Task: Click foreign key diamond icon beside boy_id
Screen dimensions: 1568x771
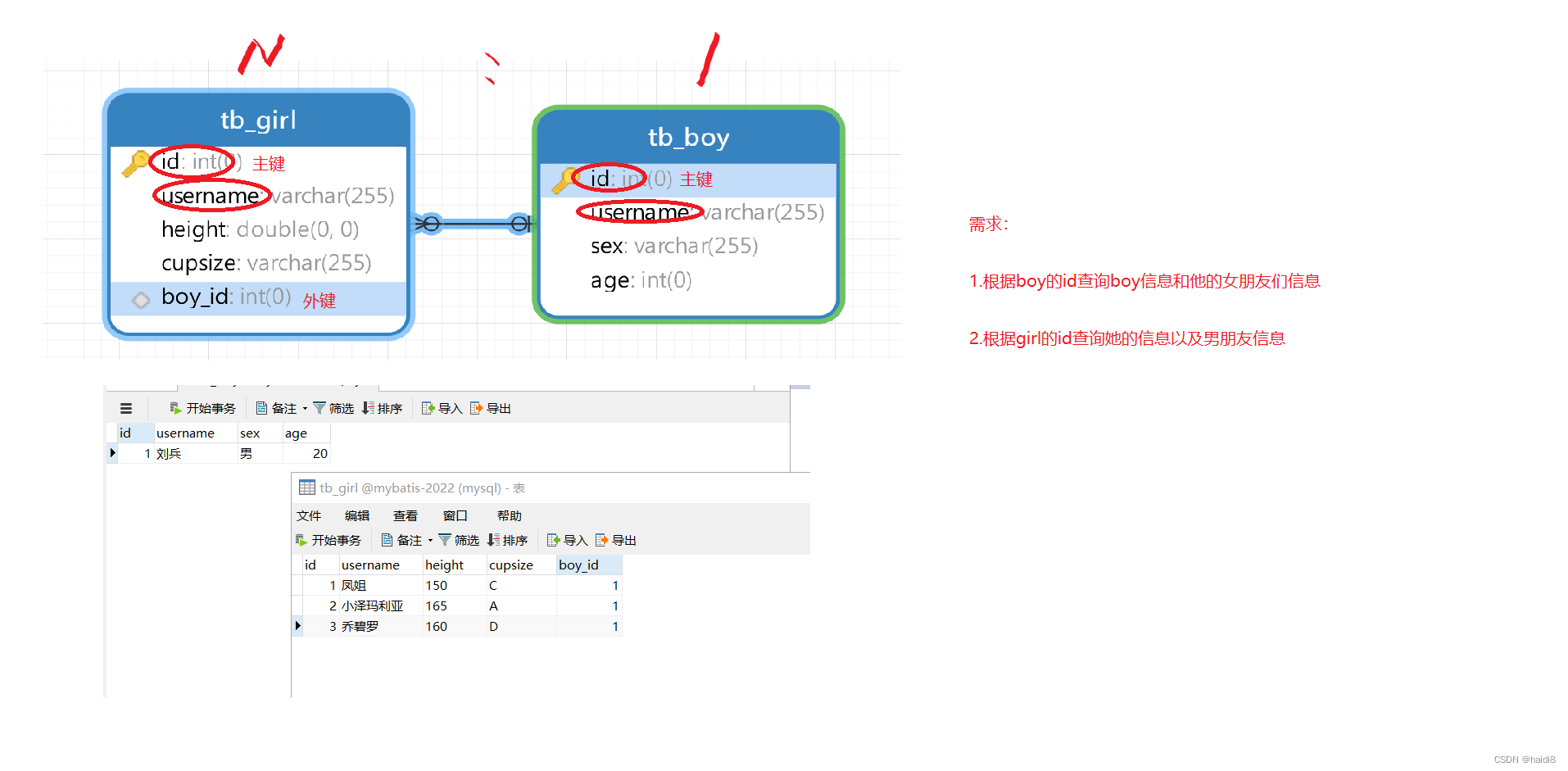Action: [x=141, y=300]
